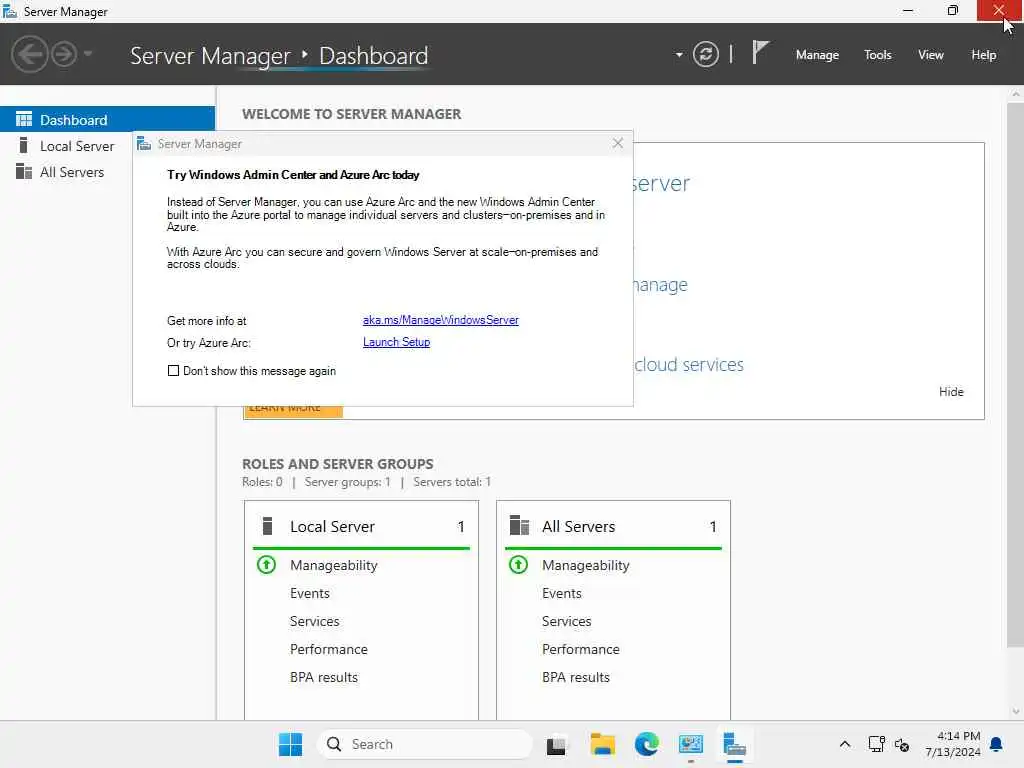Open the View menu

point(930,55)
